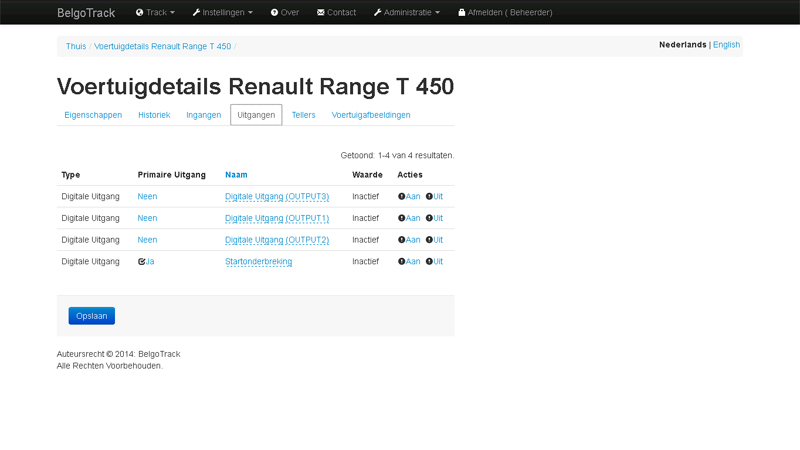Switch language to English
The image size is (800, 450).
point(726,44)
